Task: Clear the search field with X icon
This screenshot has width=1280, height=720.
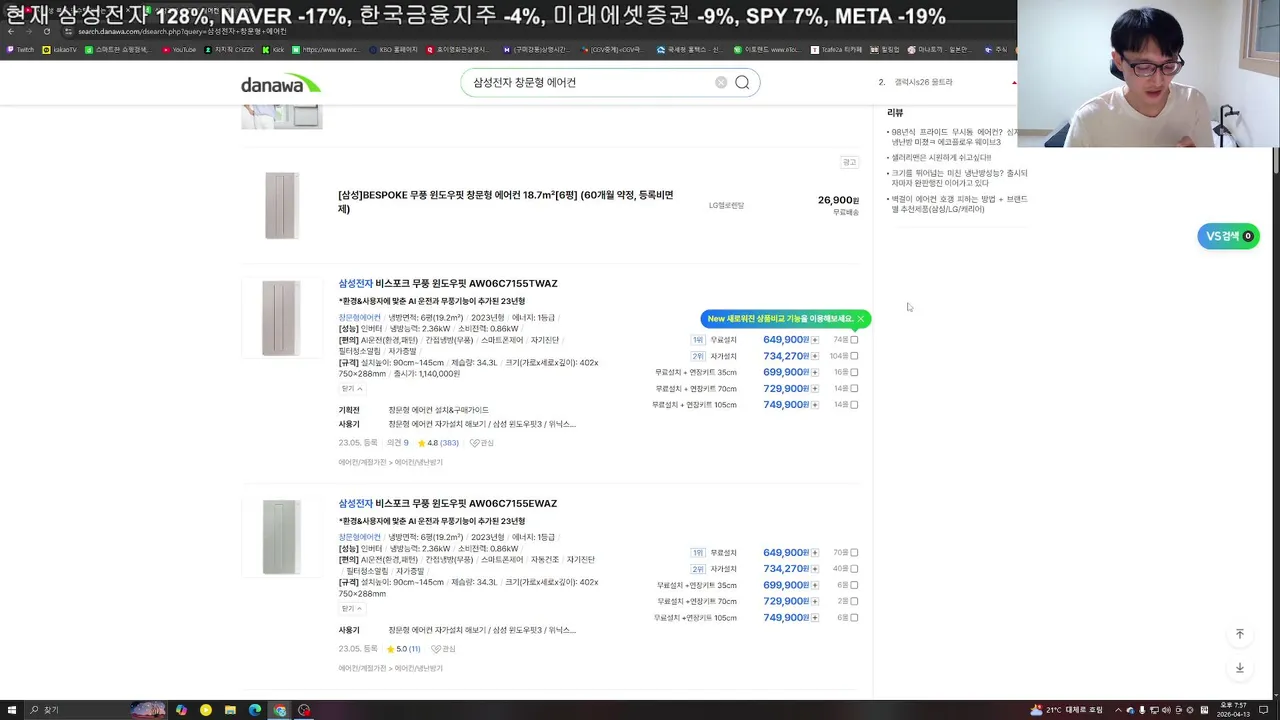Action: pos(721,82)
